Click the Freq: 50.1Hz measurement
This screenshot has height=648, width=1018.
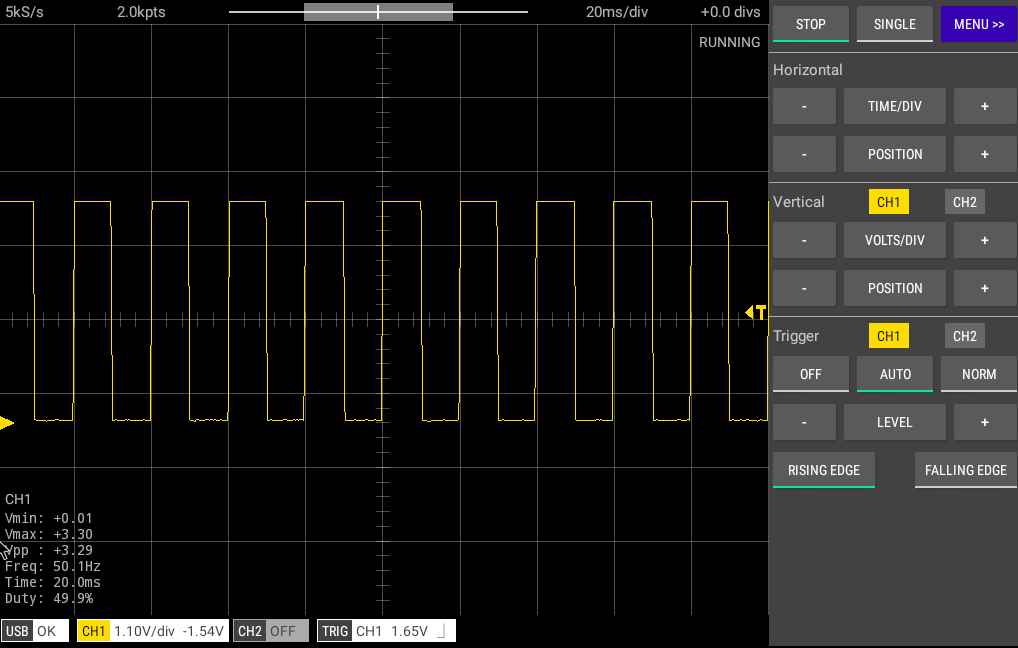click(53, 566)
